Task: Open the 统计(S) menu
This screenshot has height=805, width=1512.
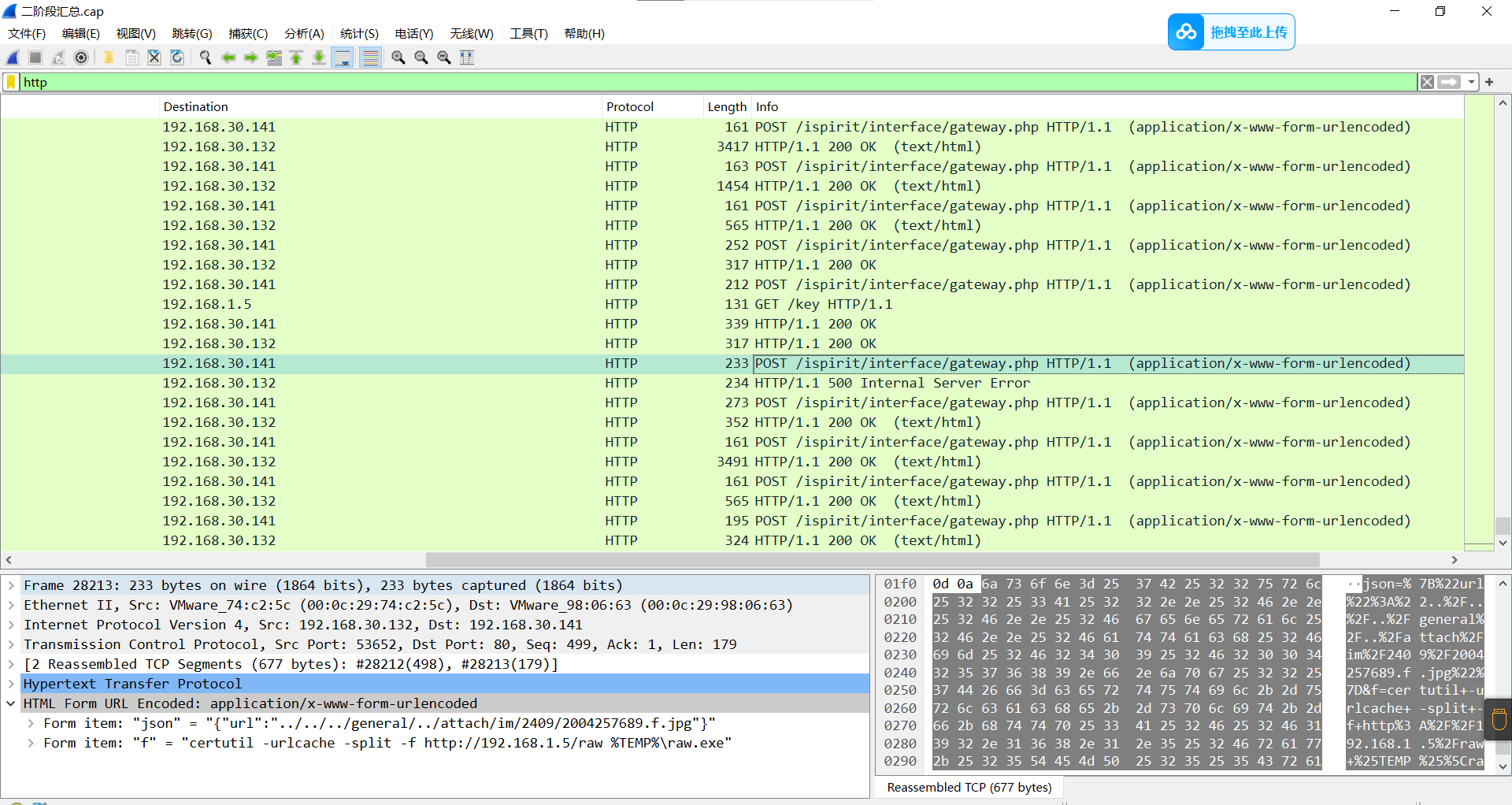Action: coord(359,33)
